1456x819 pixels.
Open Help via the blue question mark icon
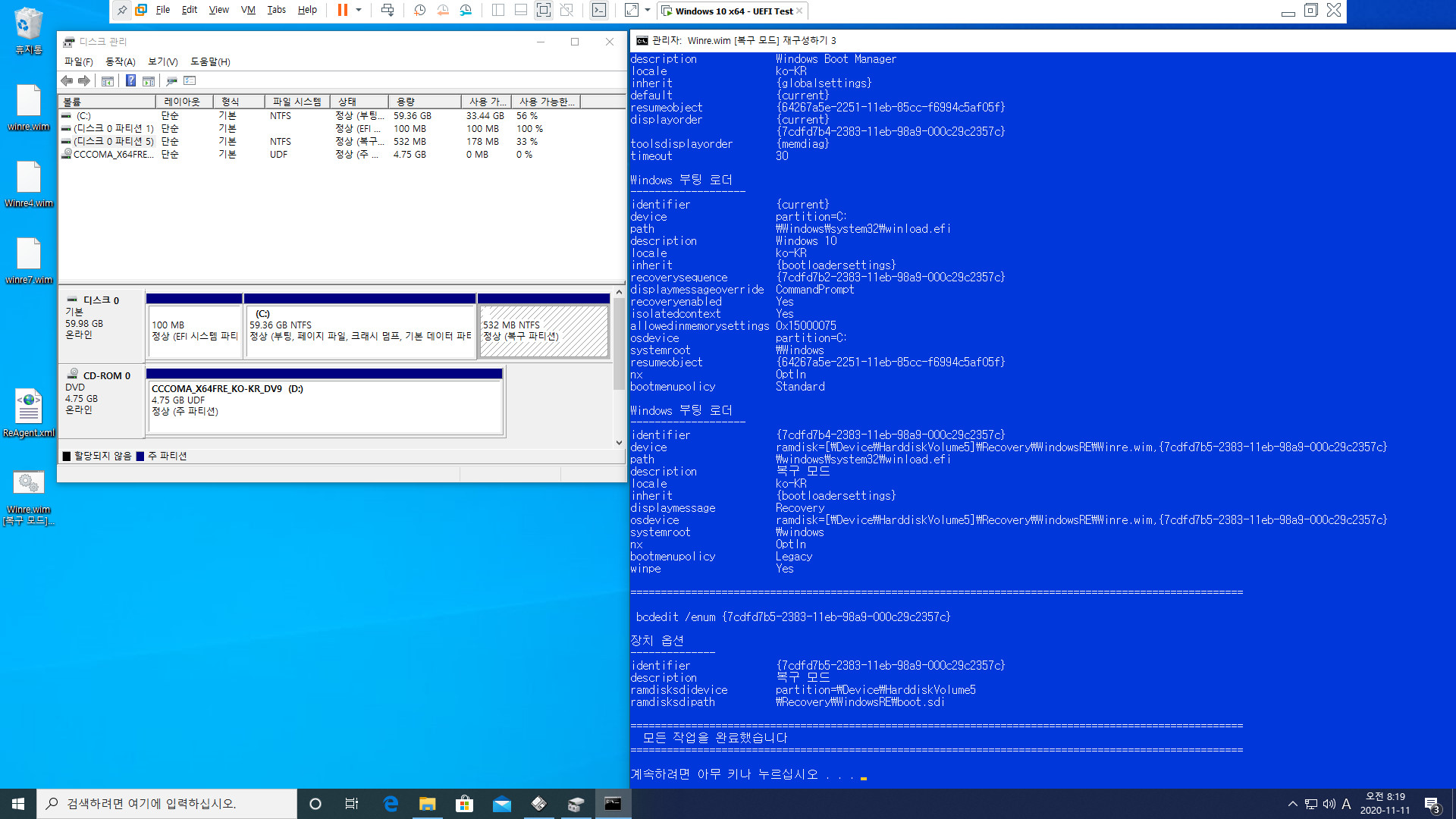(130, 81)
